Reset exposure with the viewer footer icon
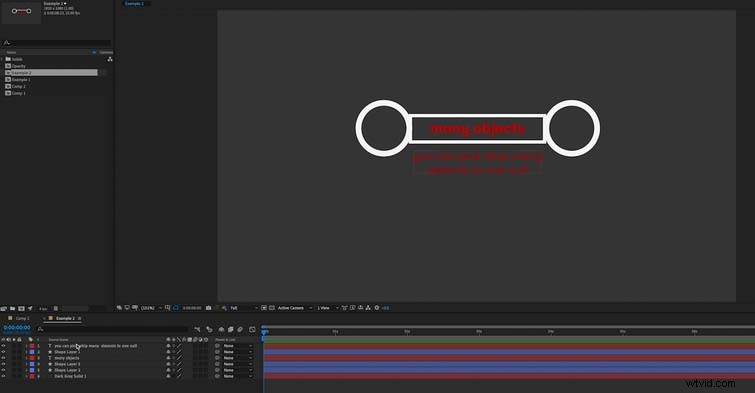Viewport: 755px width, 393px height. pyautogui.click(x=377, y=308)
